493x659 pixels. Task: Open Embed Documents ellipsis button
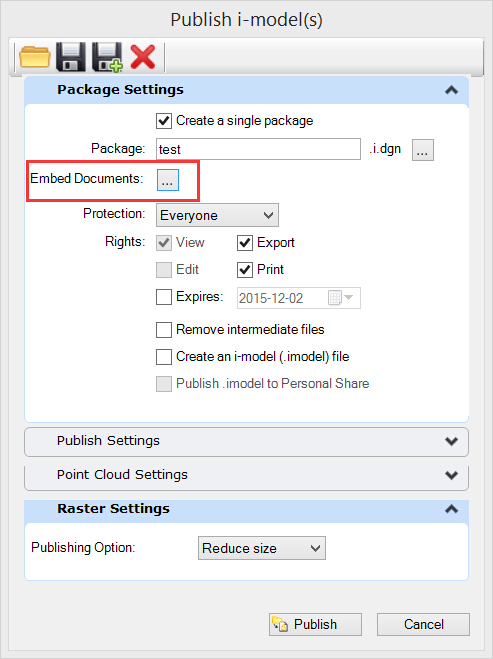pos(168,180)
